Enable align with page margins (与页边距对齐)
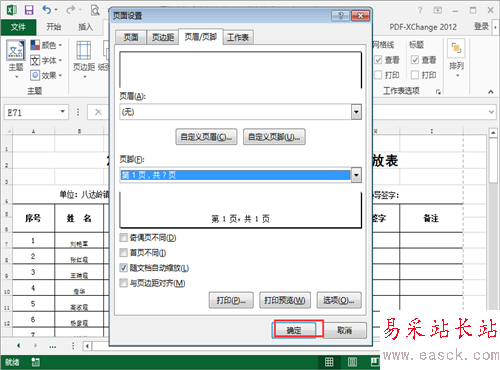 coord(124,283)
